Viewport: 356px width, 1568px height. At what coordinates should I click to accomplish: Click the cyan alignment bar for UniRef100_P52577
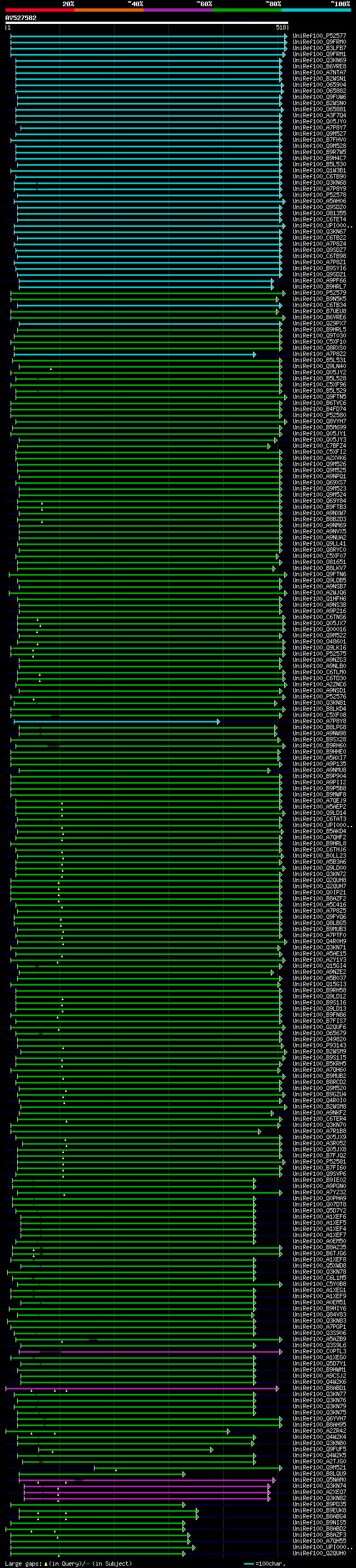[149, 36]
